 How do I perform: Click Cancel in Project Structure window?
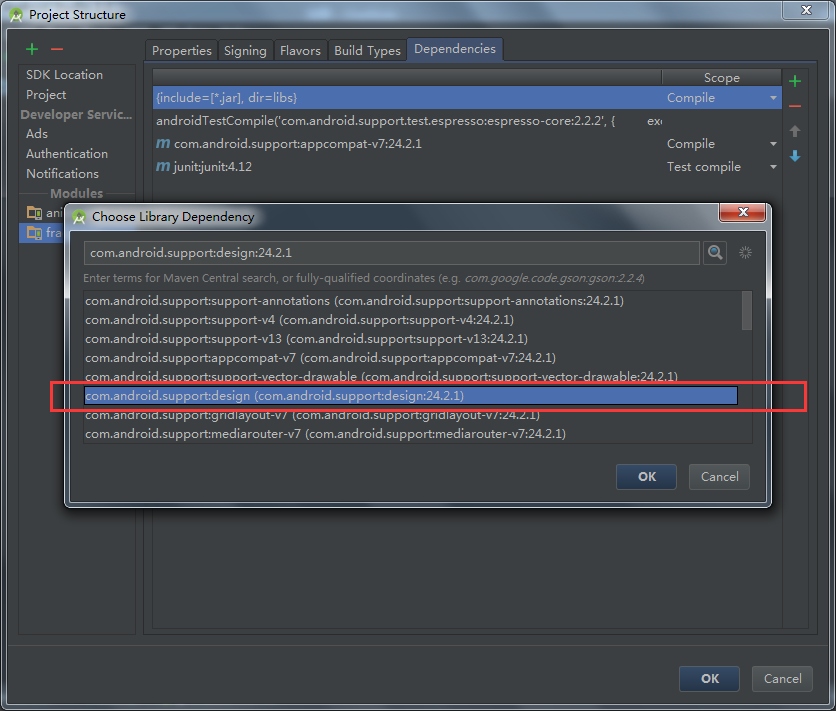782,678
